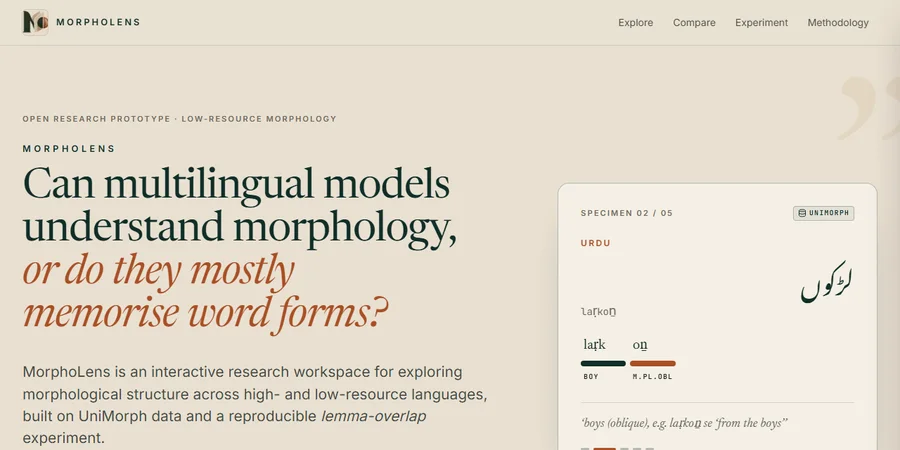Select the orange 'oṉ' suffix bar
900x450 pixels.
[x=653, y=363]
